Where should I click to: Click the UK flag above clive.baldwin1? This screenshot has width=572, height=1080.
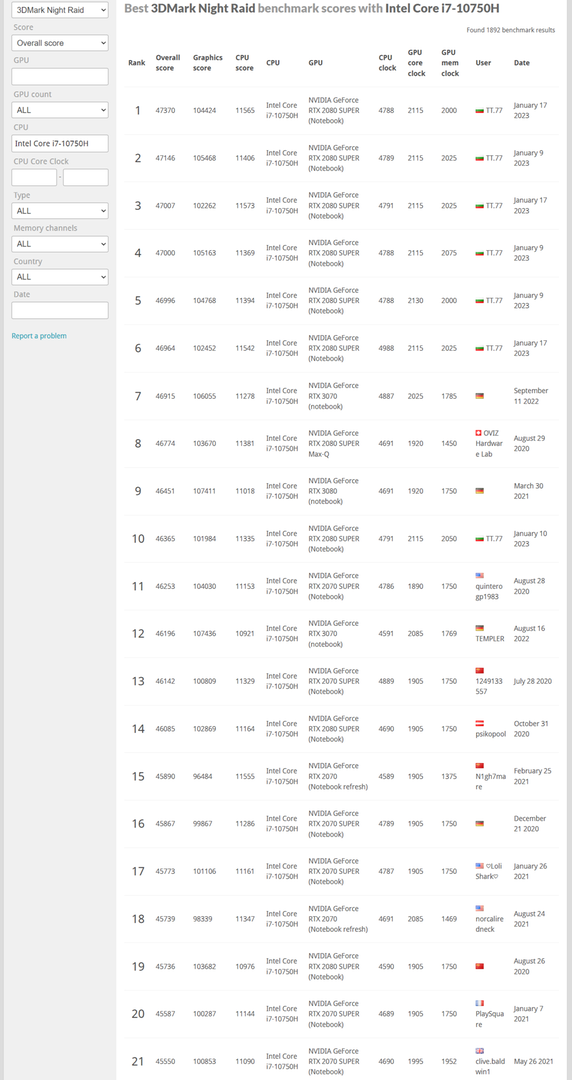tap(480, 1050)
